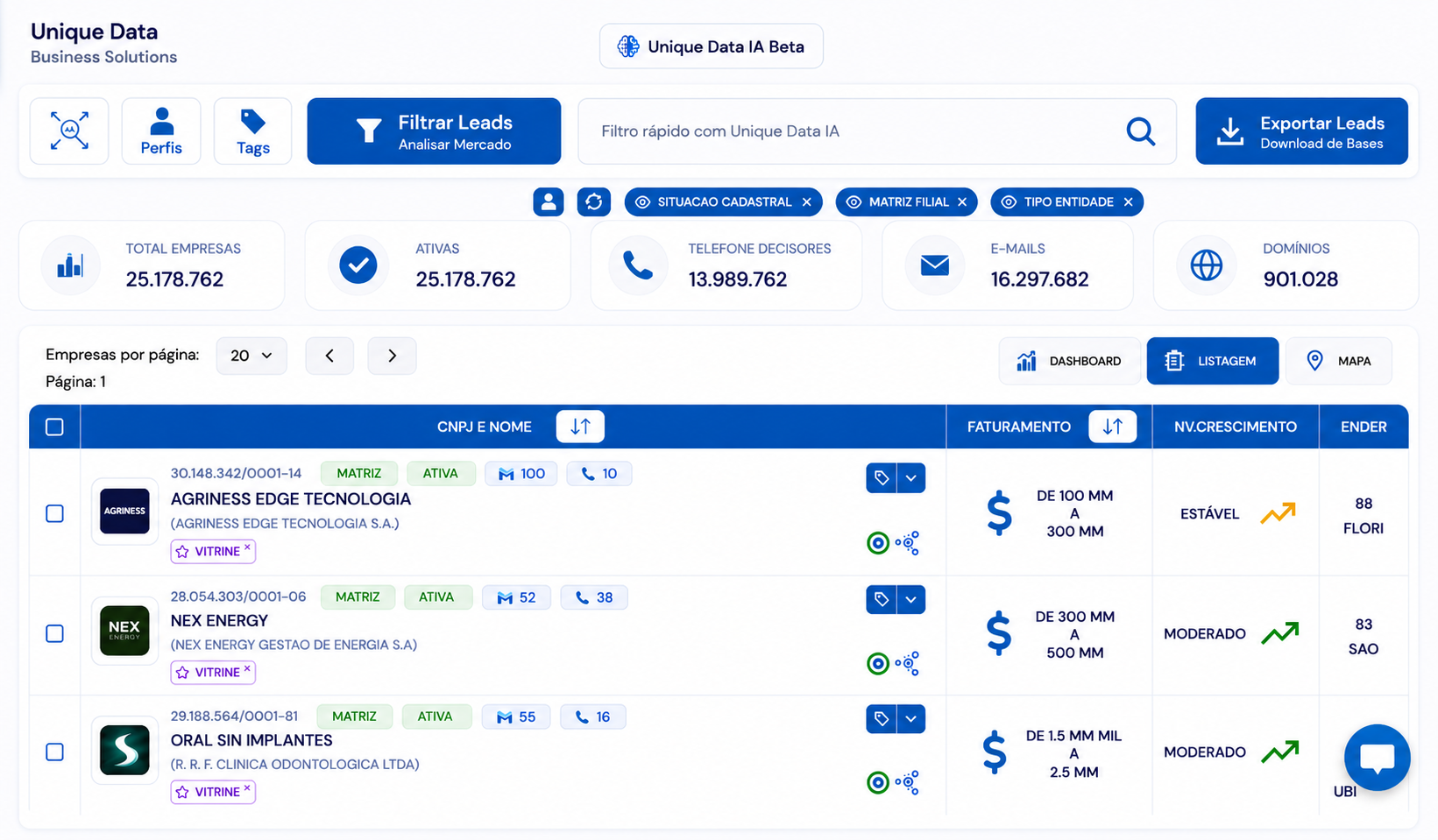
Task: Open the chat support bubble
Action: pos(1378,758)
